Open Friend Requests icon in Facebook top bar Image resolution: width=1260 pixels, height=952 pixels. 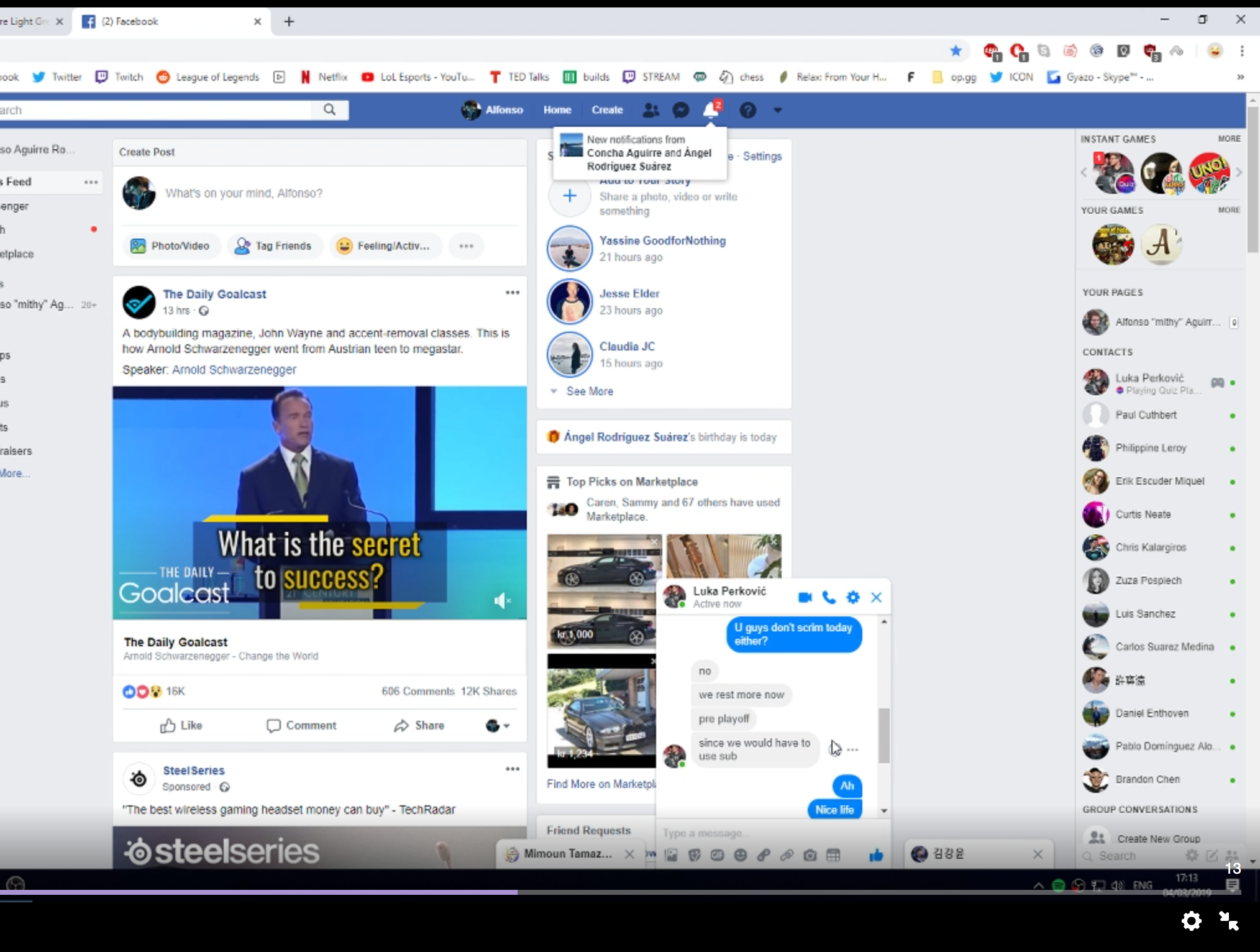coord(651,110)
